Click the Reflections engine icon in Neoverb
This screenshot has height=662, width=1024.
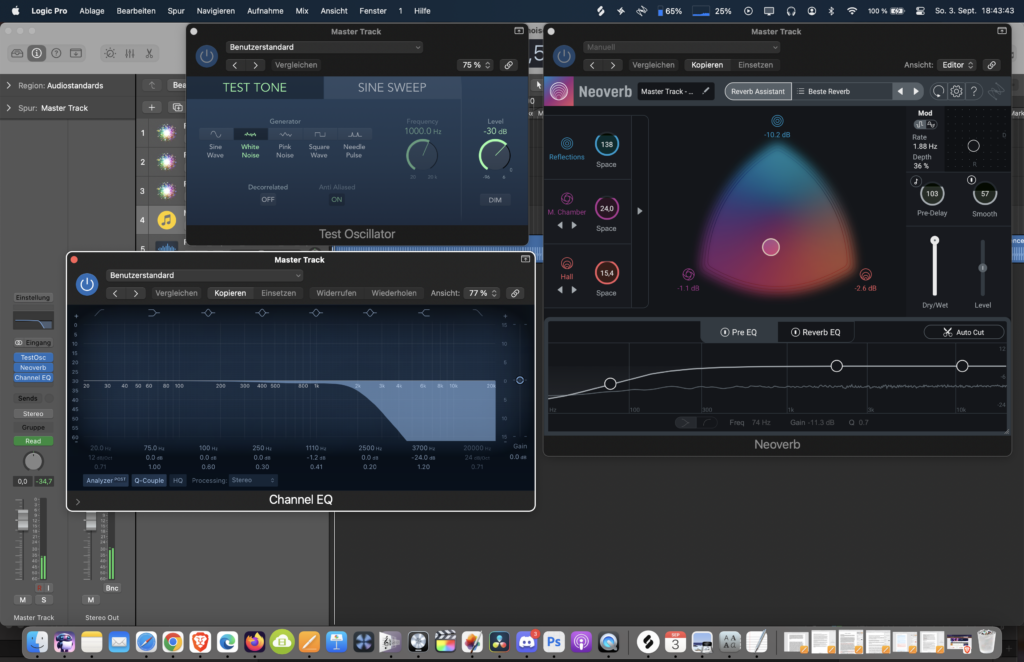pos(567,144)
